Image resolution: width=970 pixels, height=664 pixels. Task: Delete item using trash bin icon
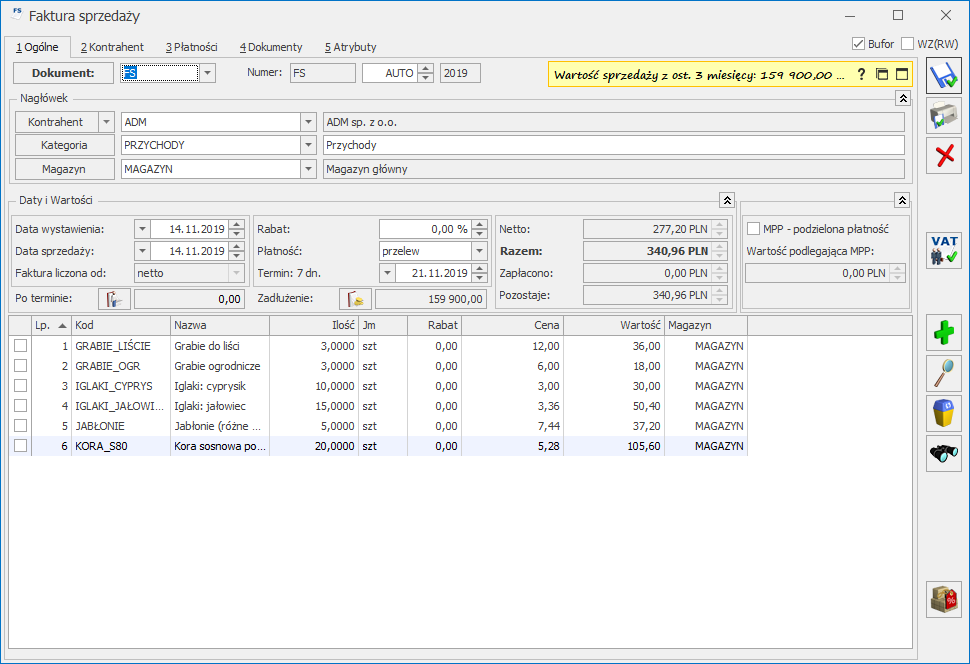coord(944,413)
